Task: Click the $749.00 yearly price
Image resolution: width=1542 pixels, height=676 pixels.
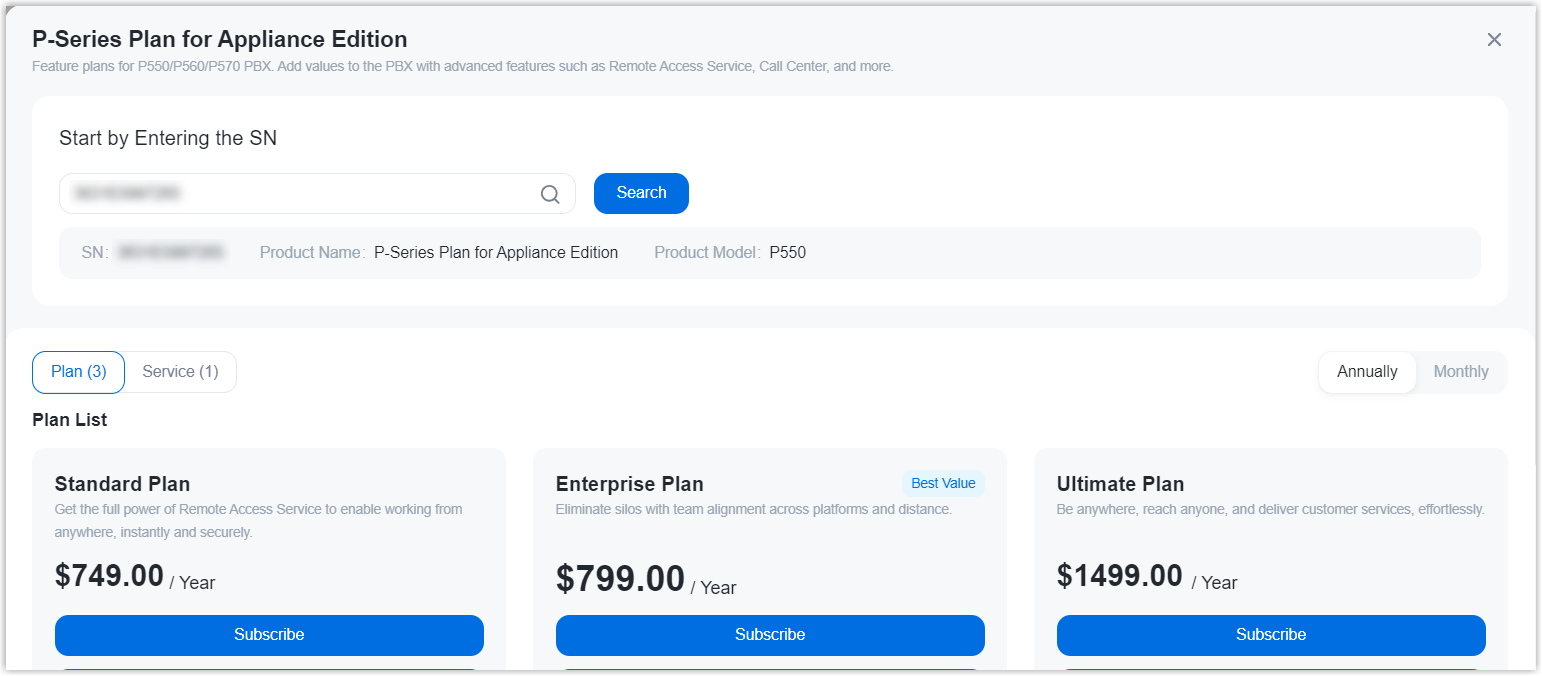Action: click(x=110, y=576)
